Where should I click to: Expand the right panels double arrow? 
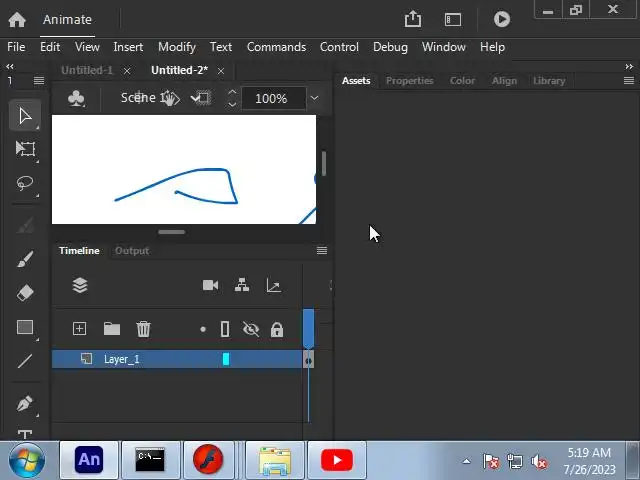[629, 67]
